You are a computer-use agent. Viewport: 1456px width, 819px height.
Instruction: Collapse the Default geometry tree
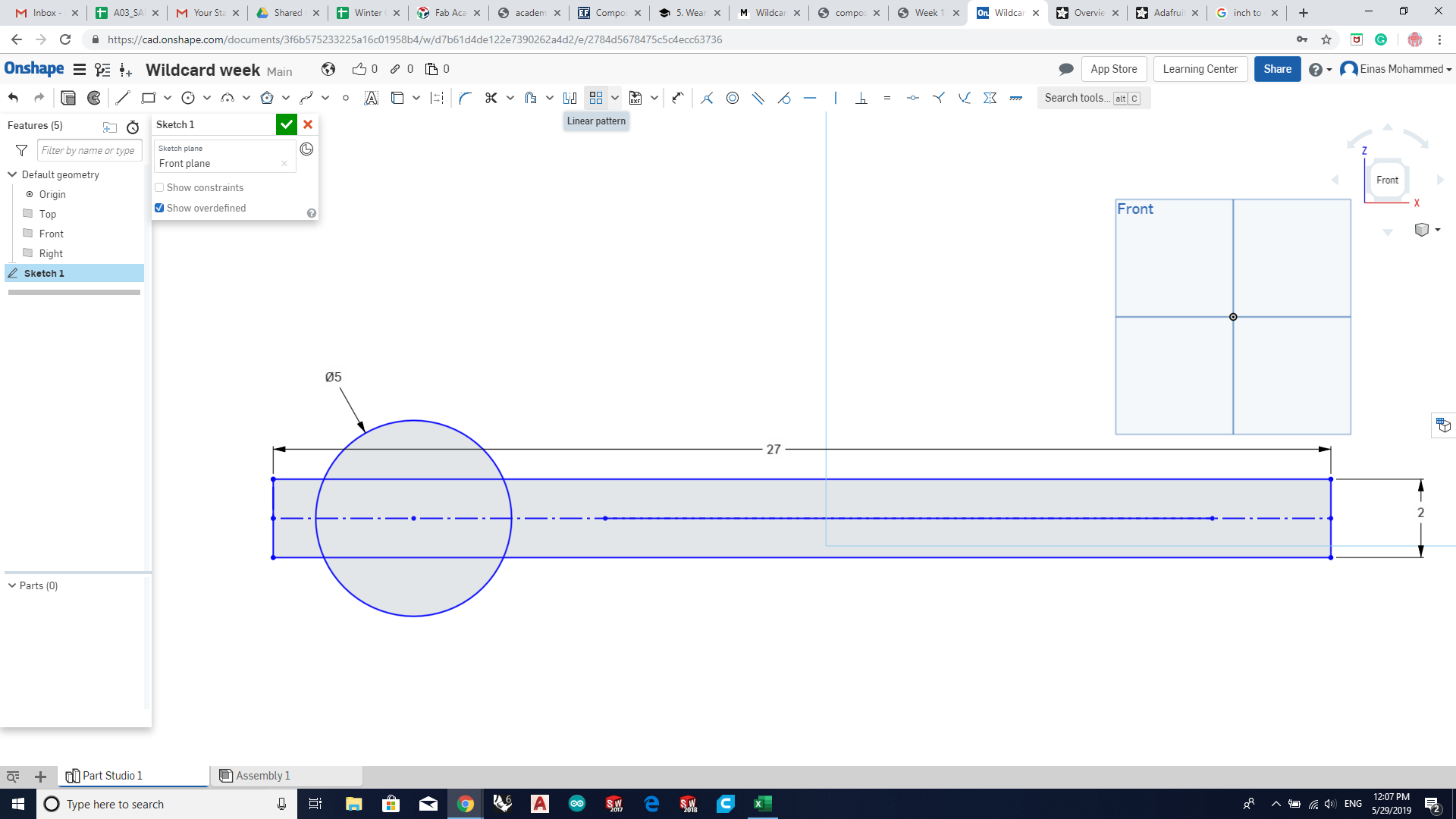12,174
